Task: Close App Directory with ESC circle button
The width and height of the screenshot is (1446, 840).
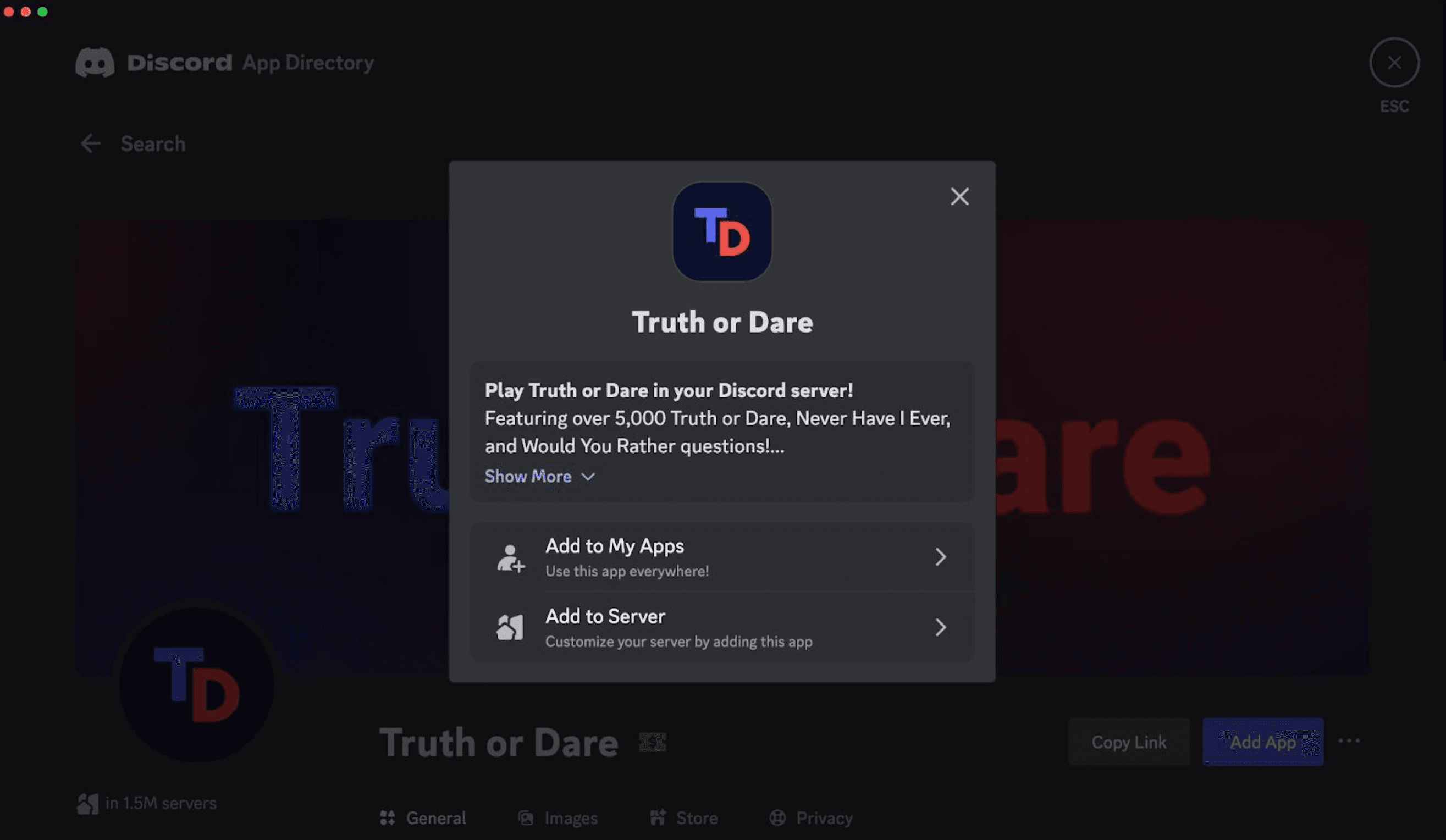Action: pyautogui.click(x=1394, y=63)
